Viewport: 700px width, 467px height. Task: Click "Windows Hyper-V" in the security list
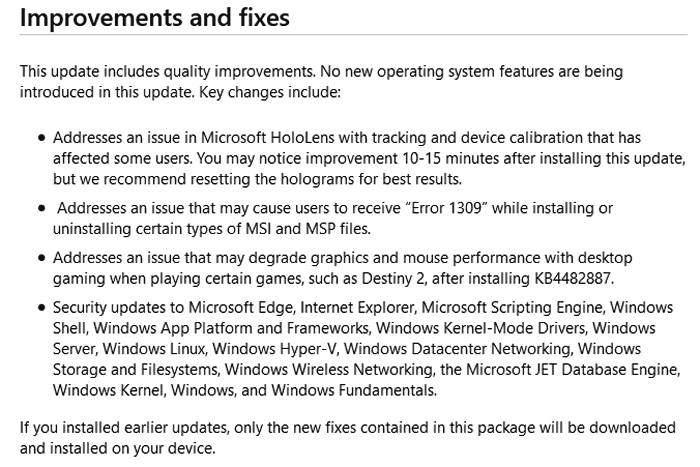(x=273, y=349)
